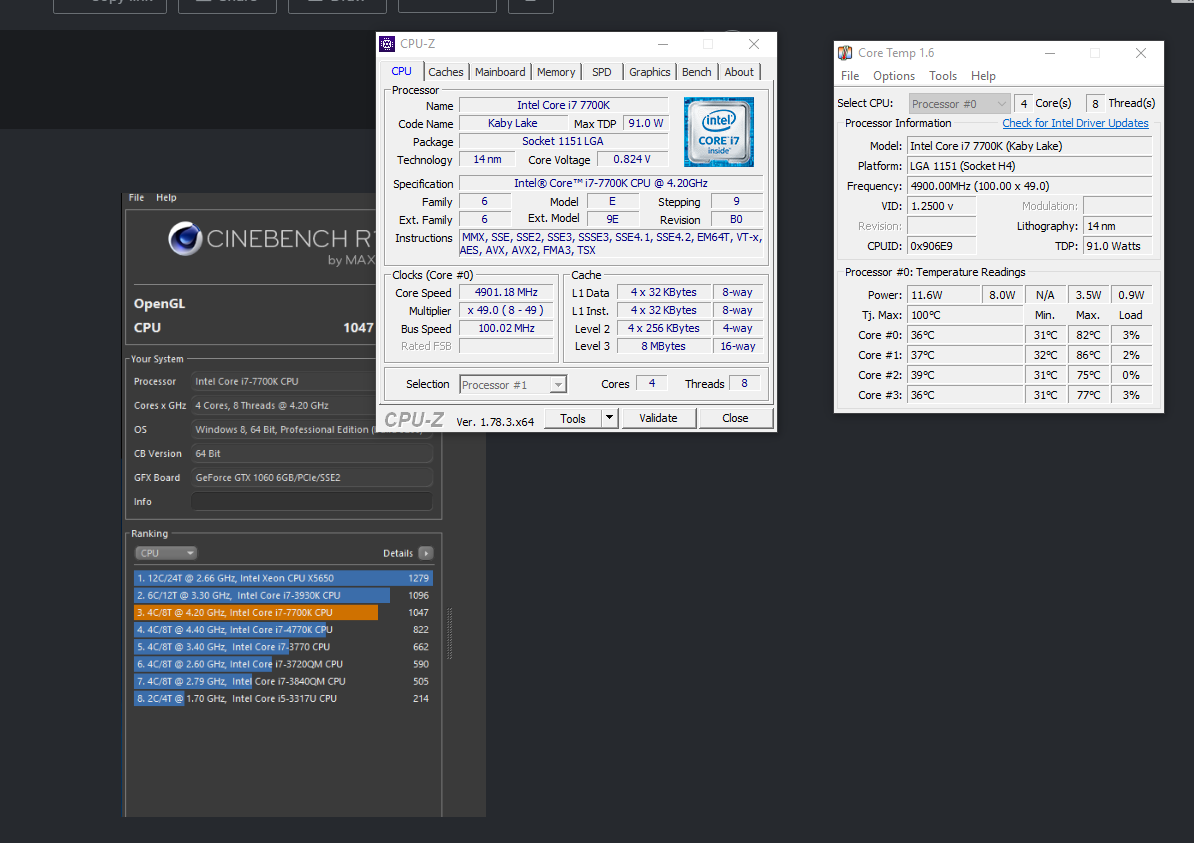Click the Tools button in CPU-Z
The image size is (1194, 843).
tap(573, 418)
